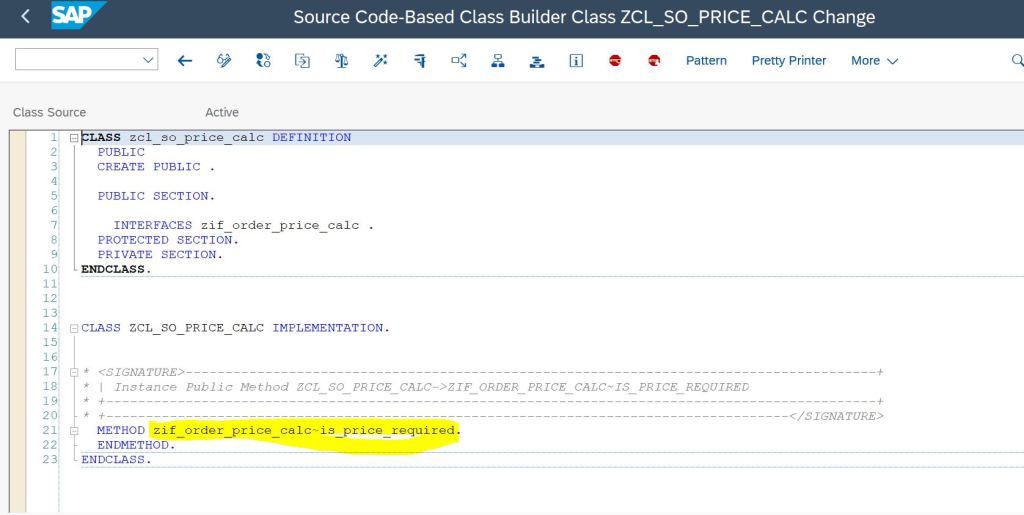Open the Where-Used List icon
Viewport: 1024px width, 515px height.
[x=459, y=61]
